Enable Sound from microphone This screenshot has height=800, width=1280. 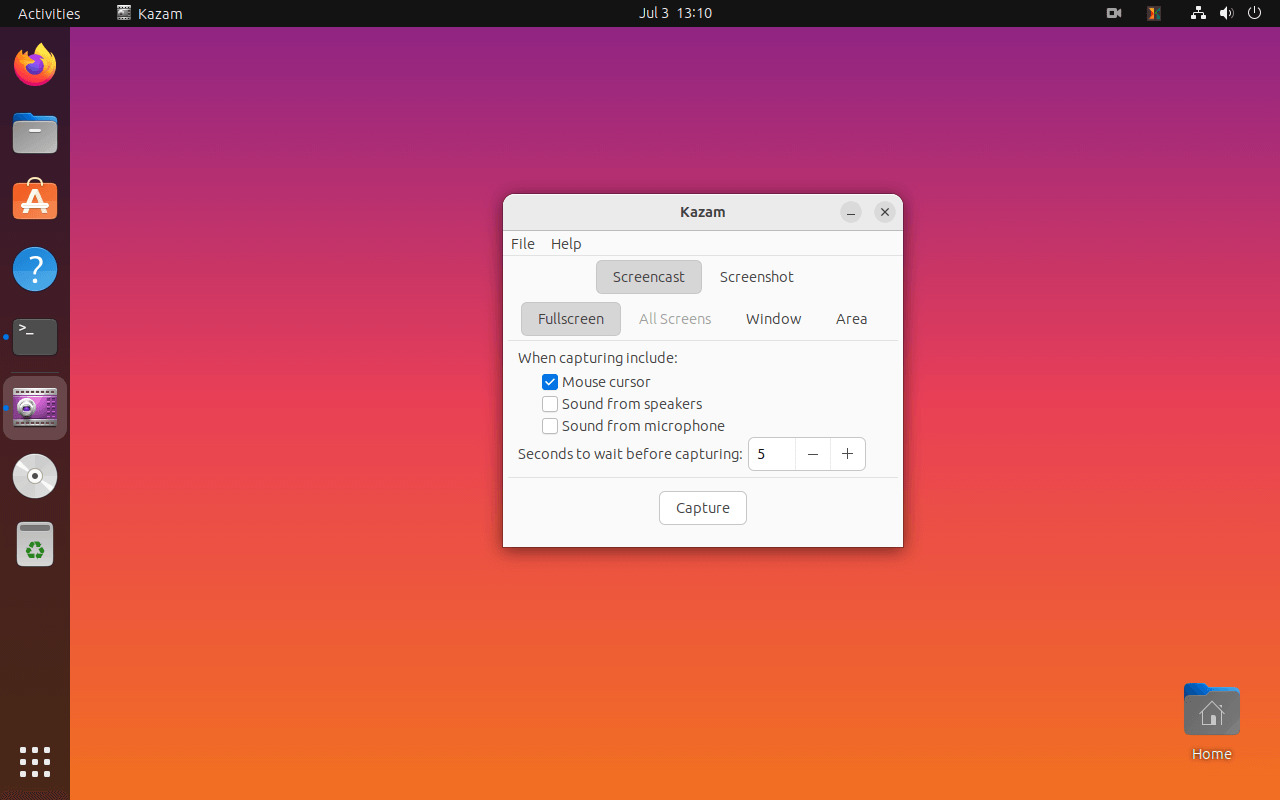tap(550, 426)
